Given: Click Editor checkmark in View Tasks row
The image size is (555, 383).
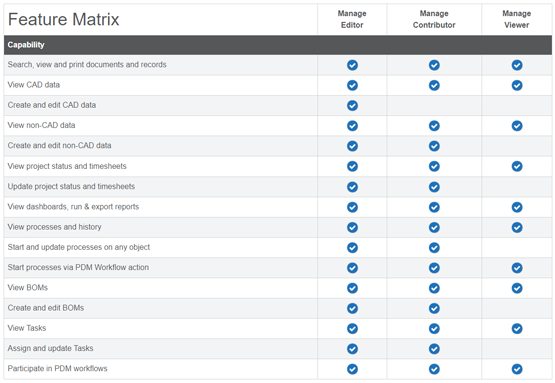Looking at the screenshot, I should click(x=352, y=328).
